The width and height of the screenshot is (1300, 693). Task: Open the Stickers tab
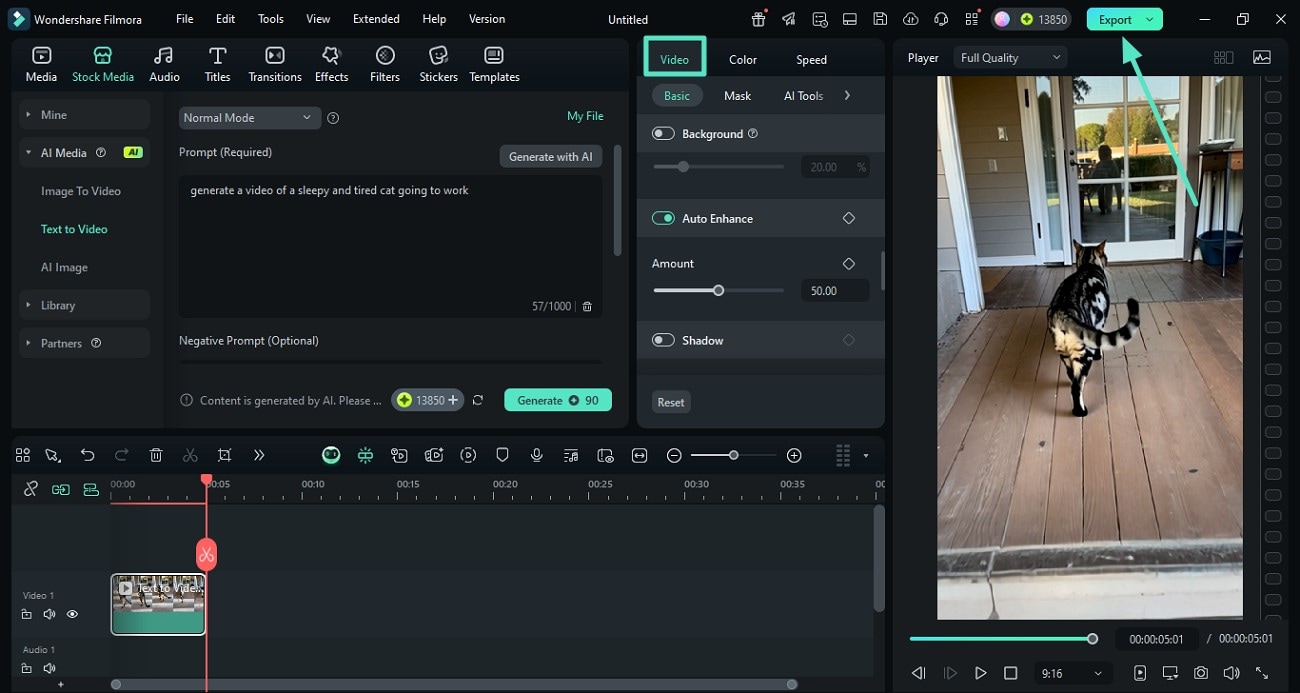438,64
